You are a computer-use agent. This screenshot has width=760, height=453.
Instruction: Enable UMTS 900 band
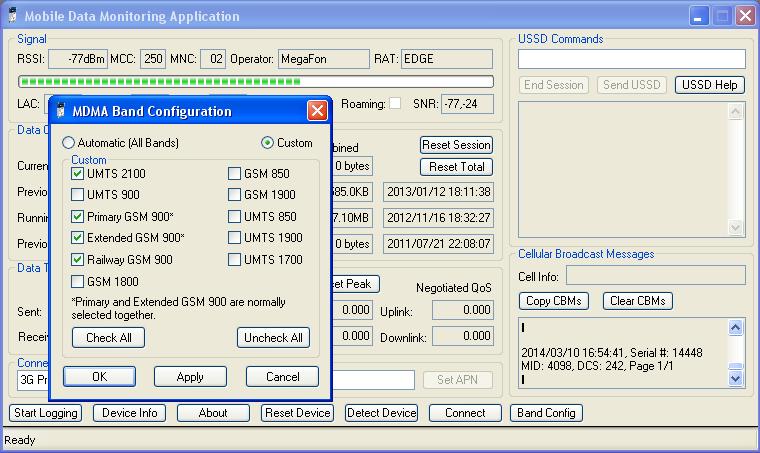(77, 195)
